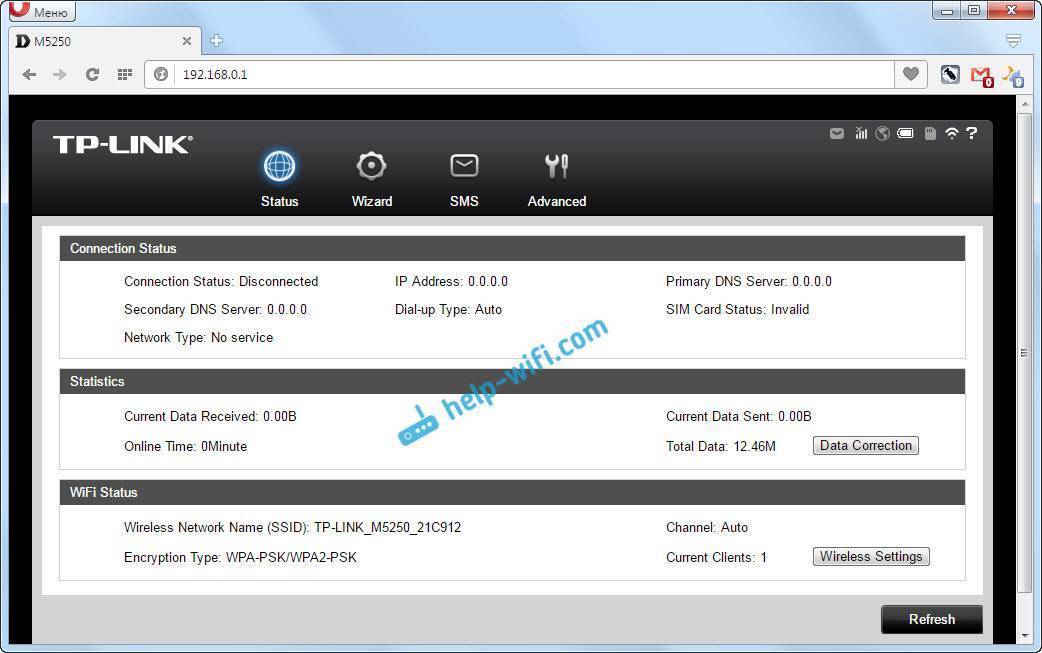Screen dimensions: 1042x653
Task: Click the Refresh button
Action: 932,619
